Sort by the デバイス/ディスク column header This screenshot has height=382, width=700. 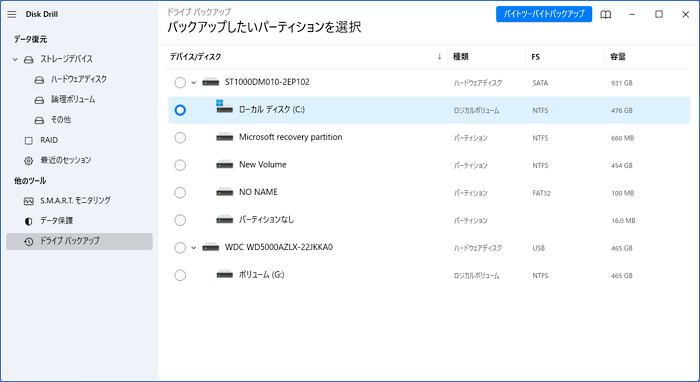tap(195, 57)
